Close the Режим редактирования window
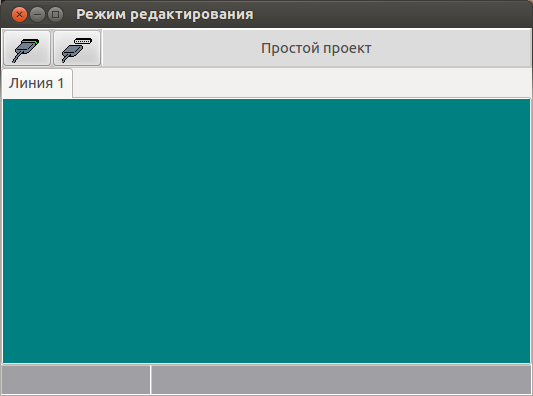Image resolution: width=533 pixels, height=396 pixels. point(19,15)
